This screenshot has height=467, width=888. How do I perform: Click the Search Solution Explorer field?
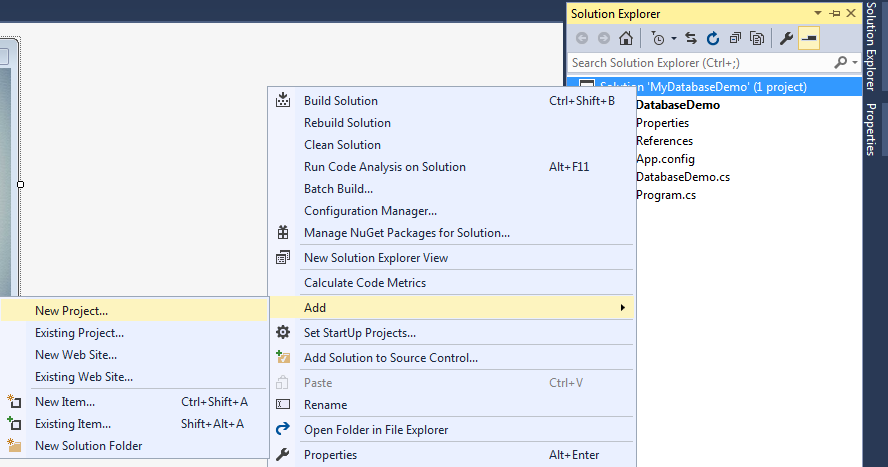700,63
